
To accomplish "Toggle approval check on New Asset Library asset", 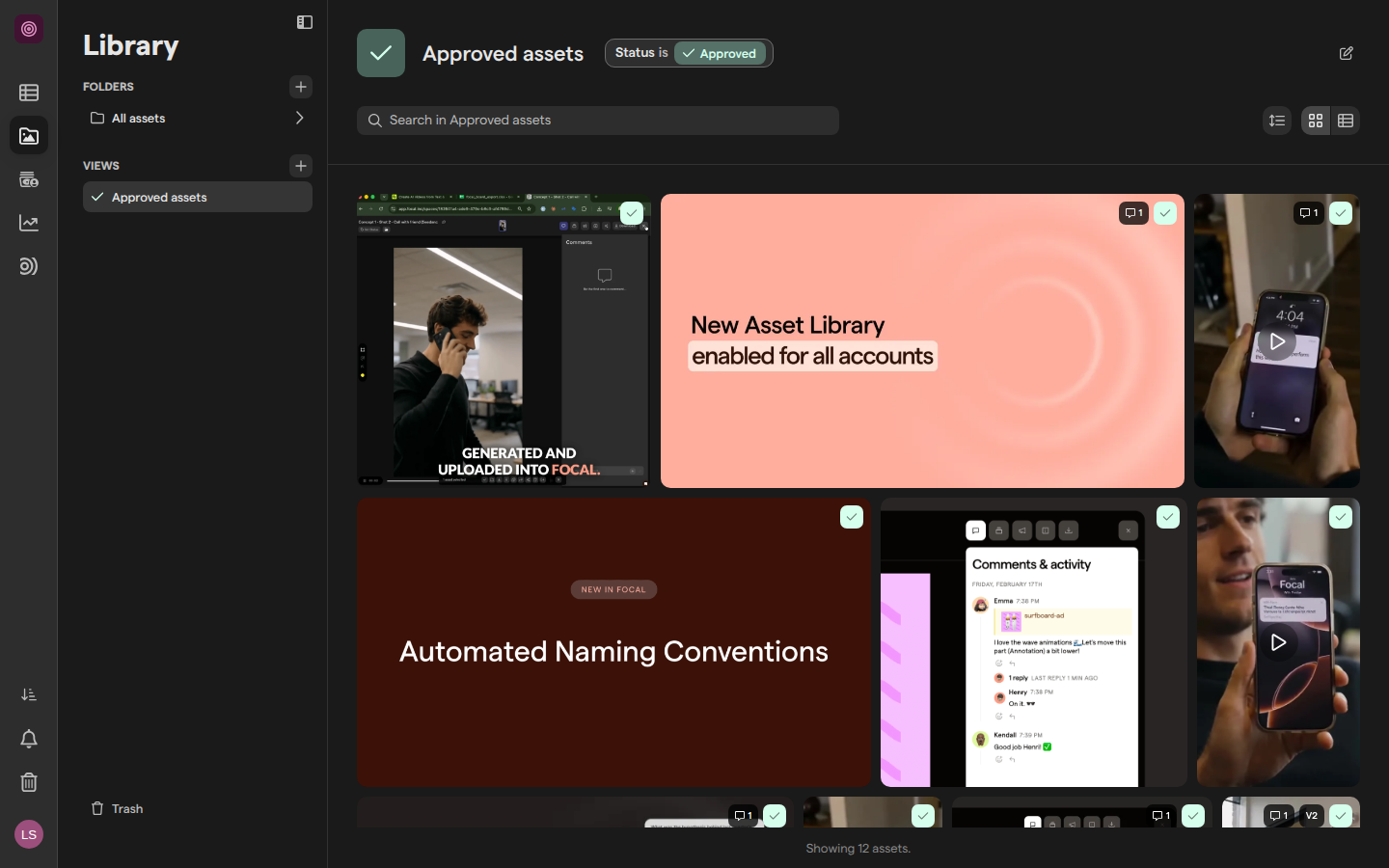I will click(1165, 213).
